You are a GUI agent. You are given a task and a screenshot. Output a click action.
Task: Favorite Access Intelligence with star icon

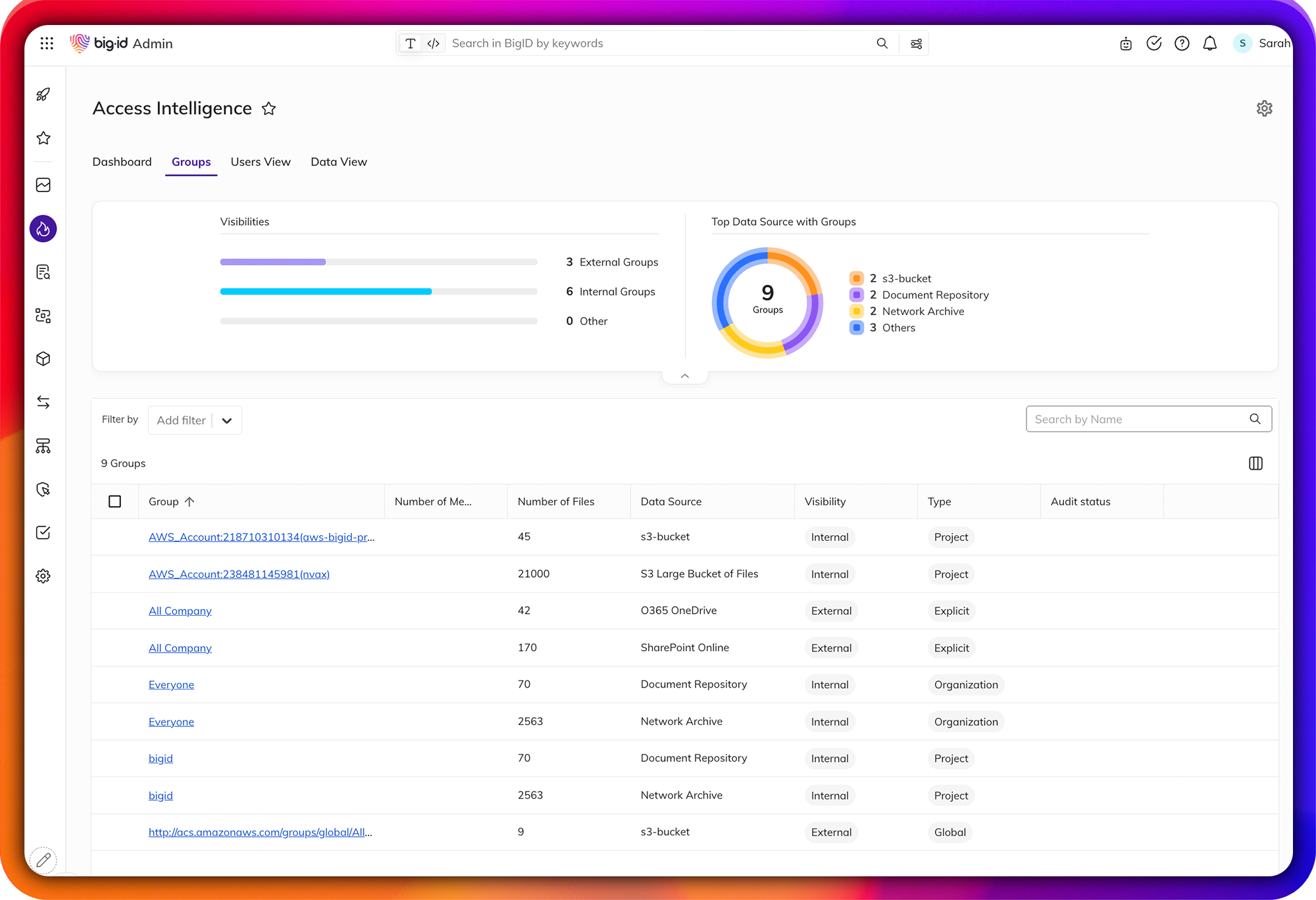pyautogui.click(x=268, y=109)
